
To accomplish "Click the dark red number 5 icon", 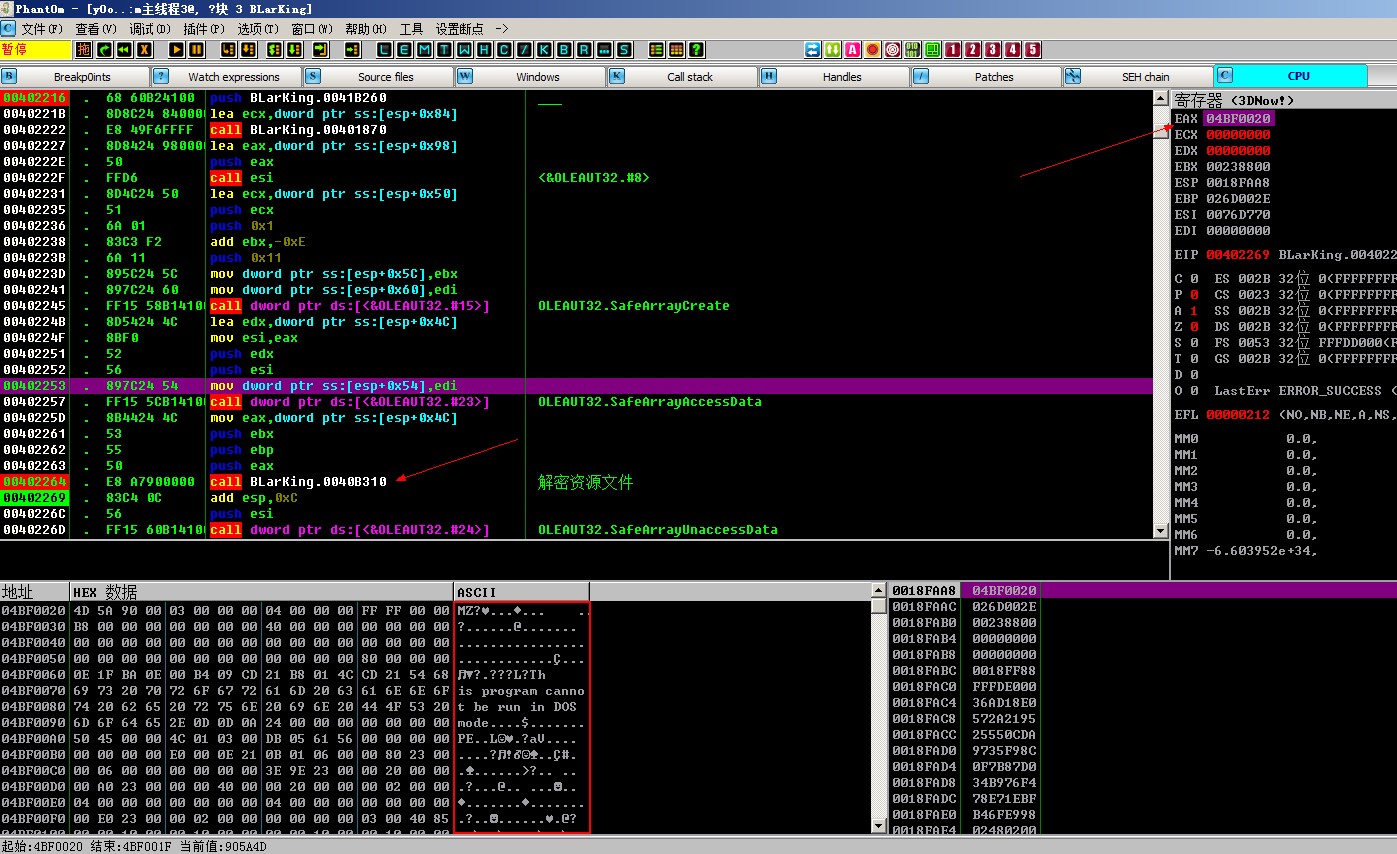I will click(x=1032, y=50).
